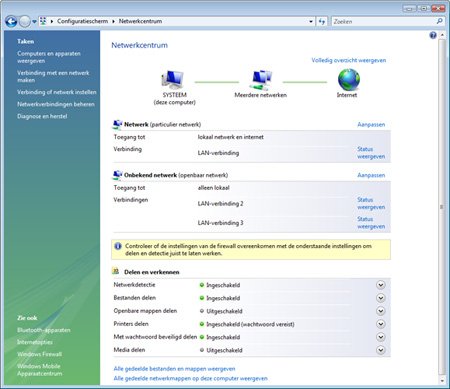The width and height of the screenshot is (450, 389).
Task: Go back with the blue arrow button
Action: (11, 22)
